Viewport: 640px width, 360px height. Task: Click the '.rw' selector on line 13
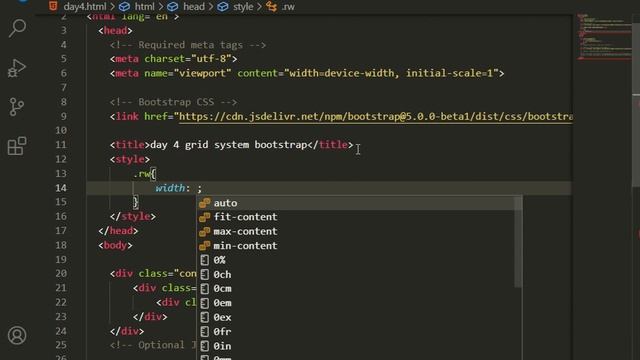click(x=142, y=174)
